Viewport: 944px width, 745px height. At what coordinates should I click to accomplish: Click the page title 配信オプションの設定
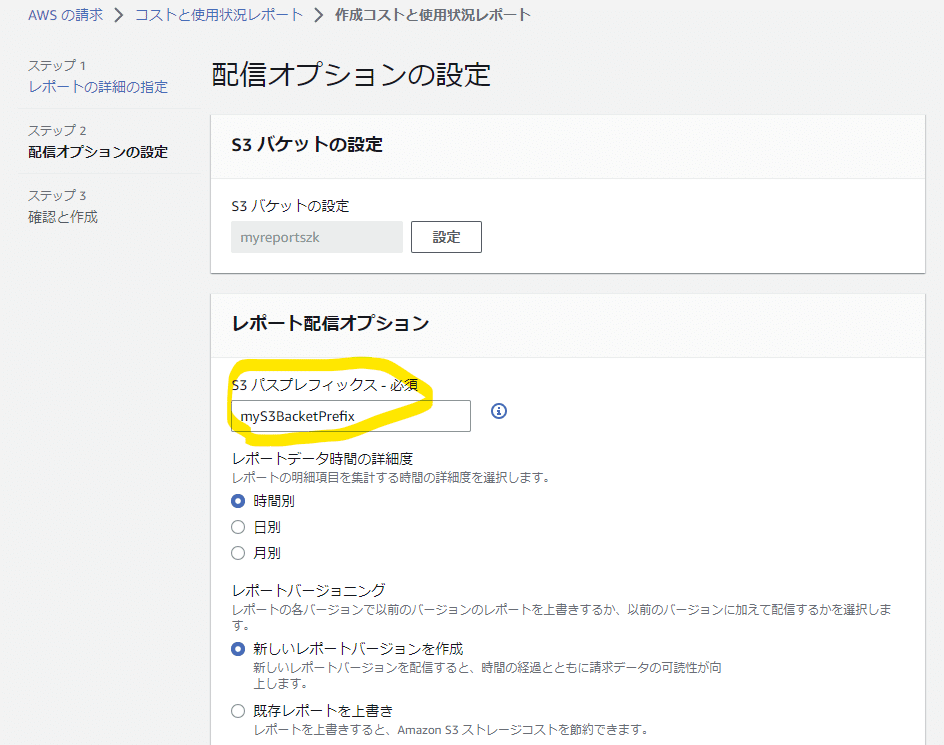point(351,75)
